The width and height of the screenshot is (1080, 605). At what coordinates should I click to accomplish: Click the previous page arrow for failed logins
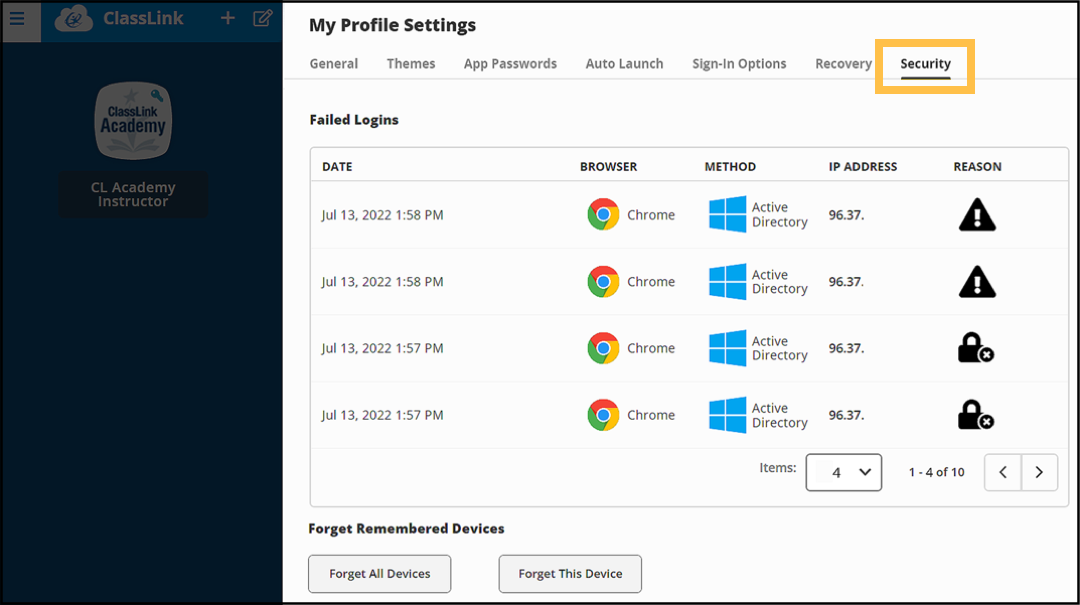coord(1003,471)
